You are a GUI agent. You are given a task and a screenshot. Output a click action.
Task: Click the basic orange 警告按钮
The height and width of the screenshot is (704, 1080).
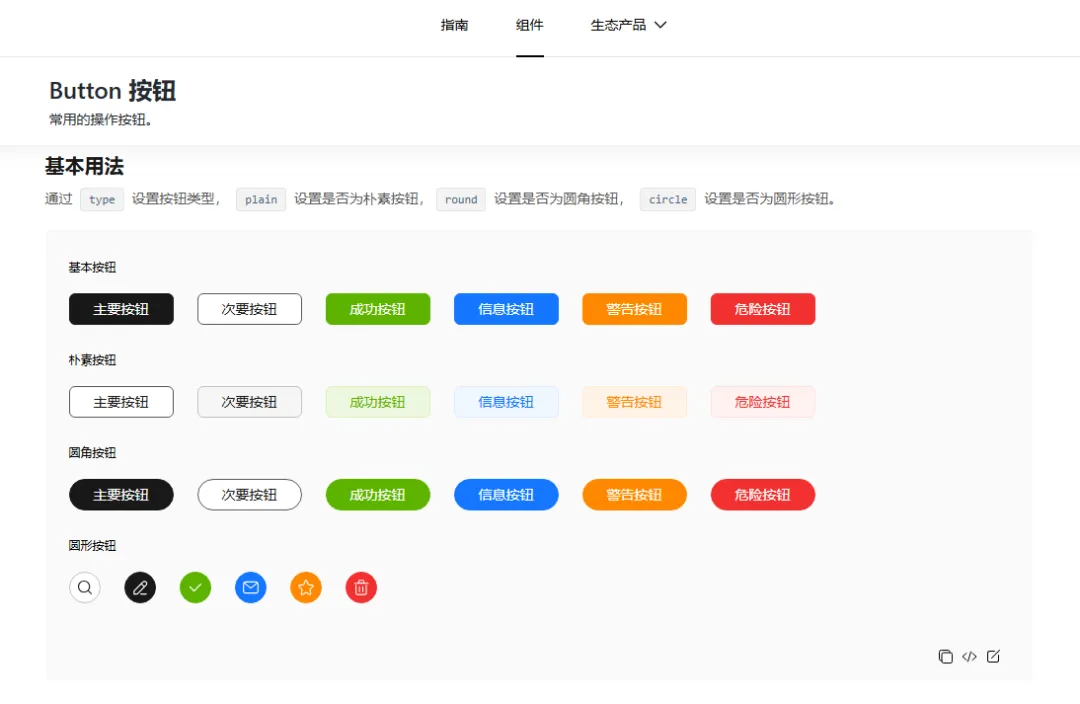pyautogui.click(x=634, y=309)
